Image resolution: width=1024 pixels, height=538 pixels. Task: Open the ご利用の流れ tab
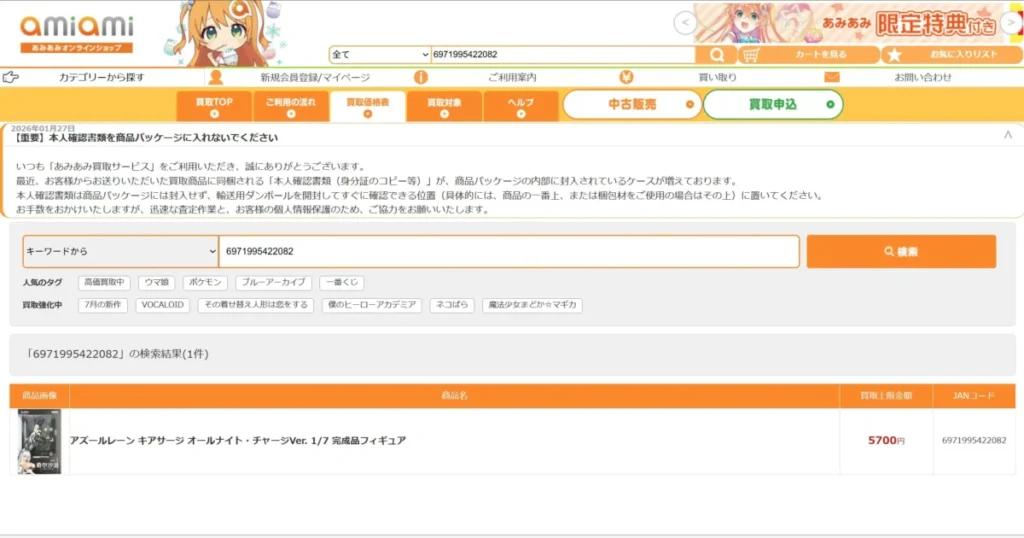pos(291,106)
